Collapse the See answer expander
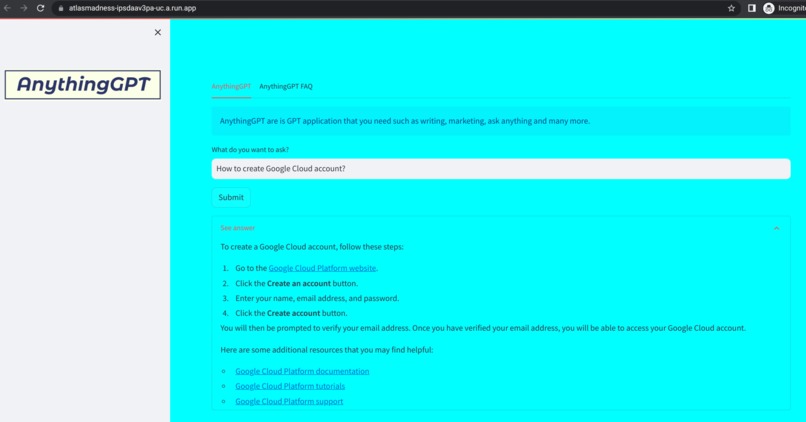Viewport: 806px width, 422px height. tap(500, 228)
